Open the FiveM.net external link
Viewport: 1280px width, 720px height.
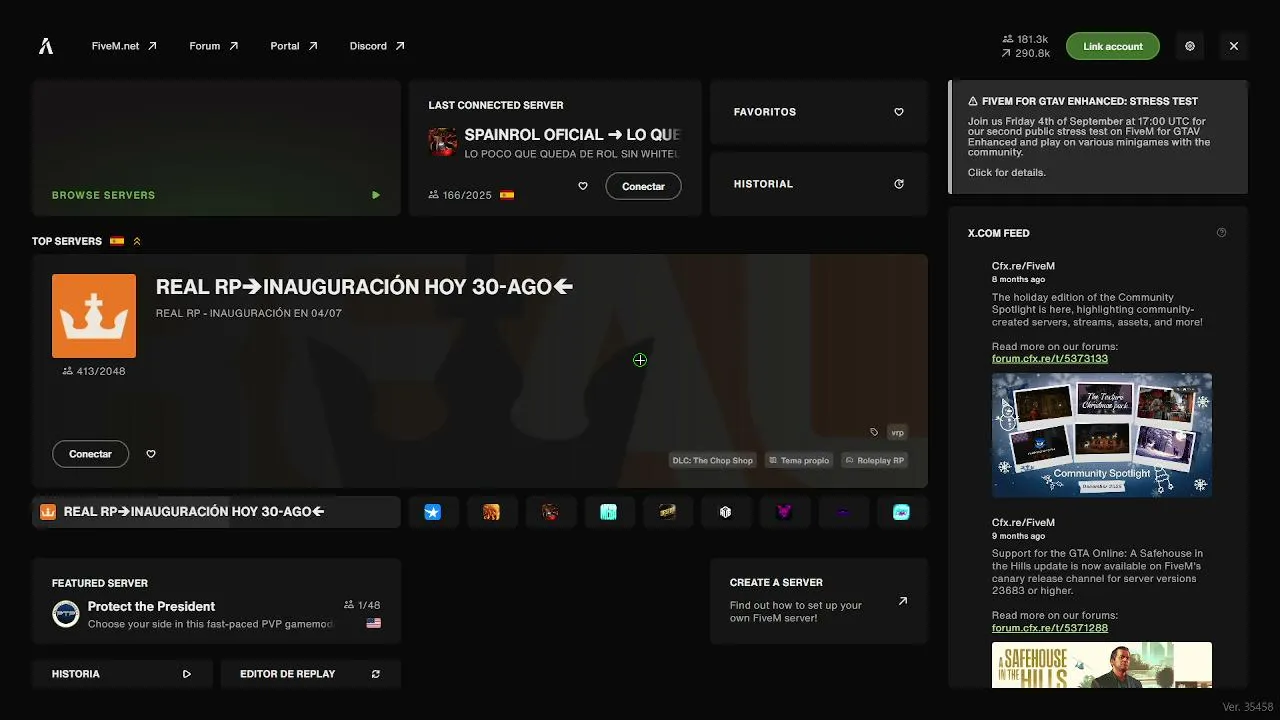(x=124, y=46)
